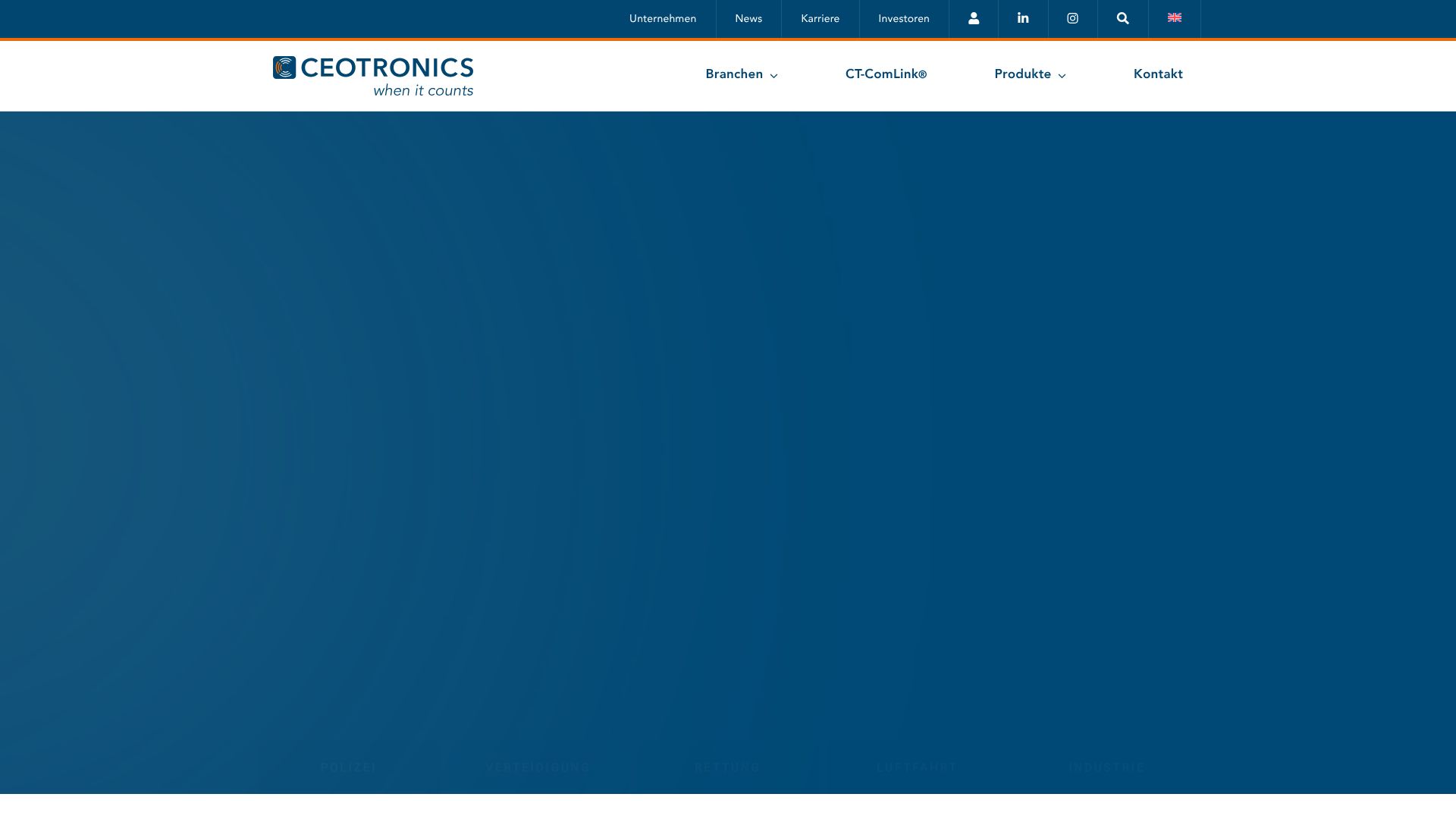Open the Investoren section
This screenshot has width=1456, height=819.
coord(903,19)
